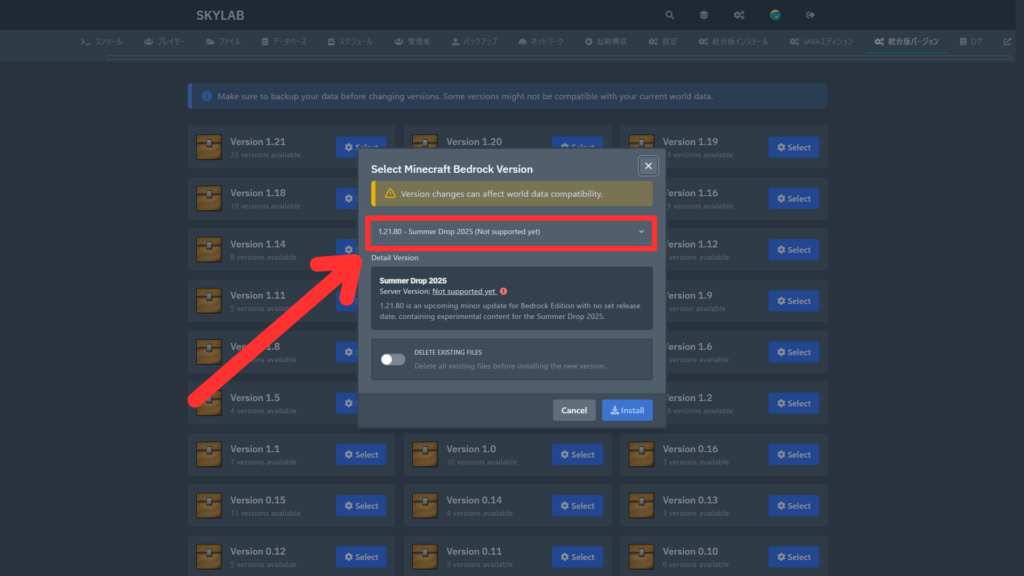Open the ネットワーク tab
Screen dimensions: 1024x576
[541, 41]
